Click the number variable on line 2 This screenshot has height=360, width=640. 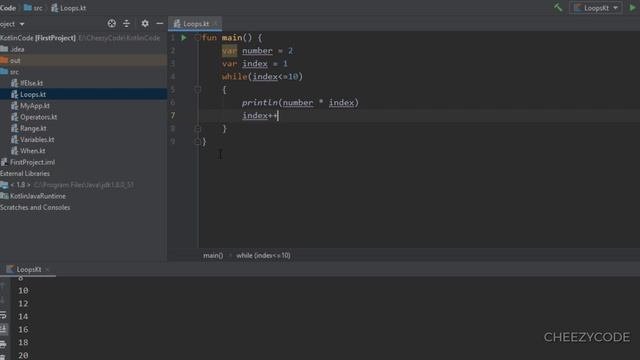point(257,51)
